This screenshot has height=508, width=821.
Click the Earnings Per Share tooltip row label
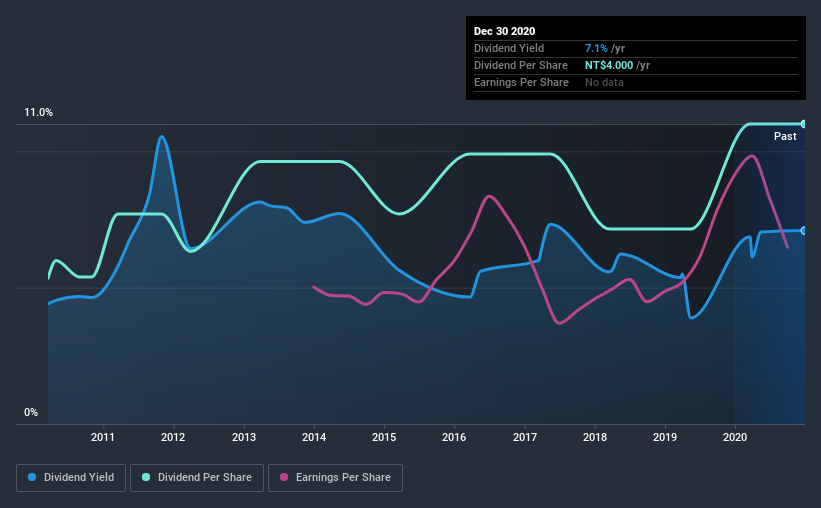click(521, 82)
